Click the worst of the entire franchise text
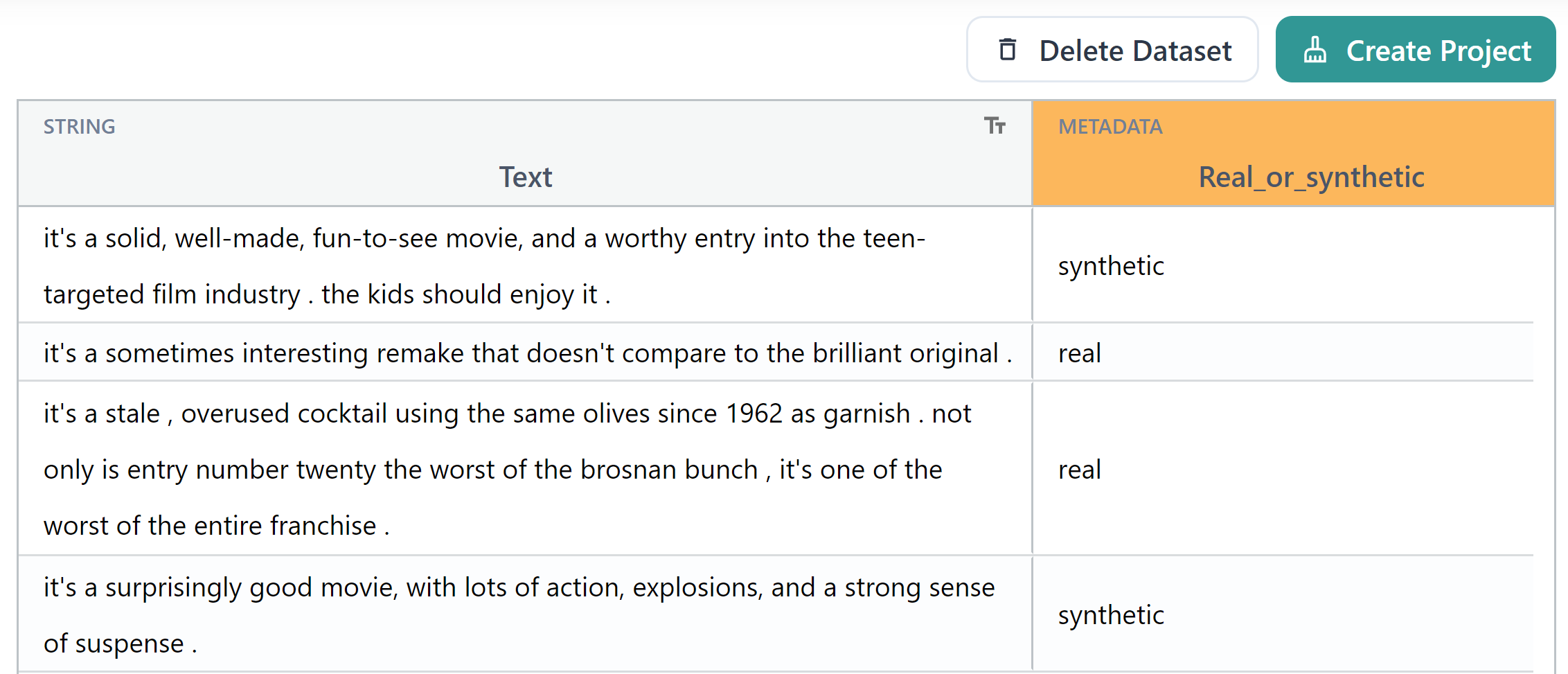 tap(215, 525)
